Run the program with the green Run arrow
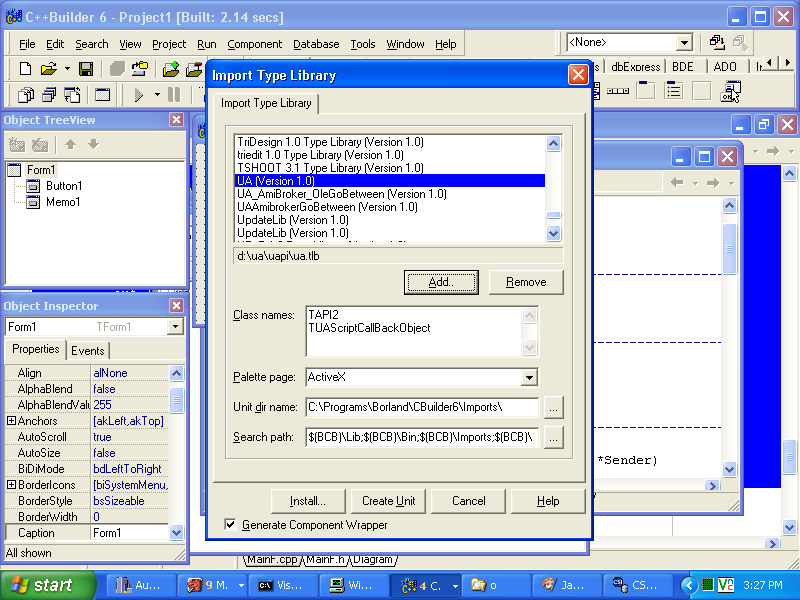This screenshot has height=600, width=800. point(138,95)
